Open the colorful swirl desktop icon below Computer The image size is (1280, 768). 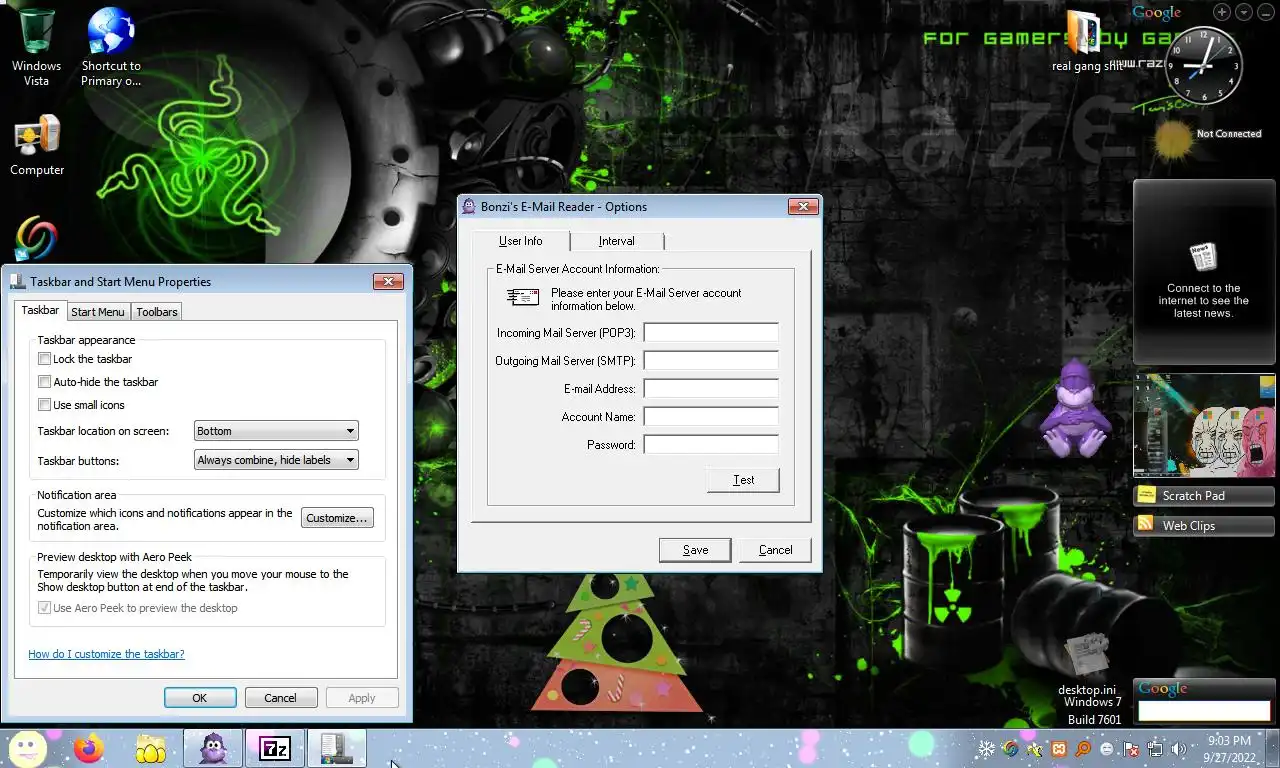(x=36, y=240)
